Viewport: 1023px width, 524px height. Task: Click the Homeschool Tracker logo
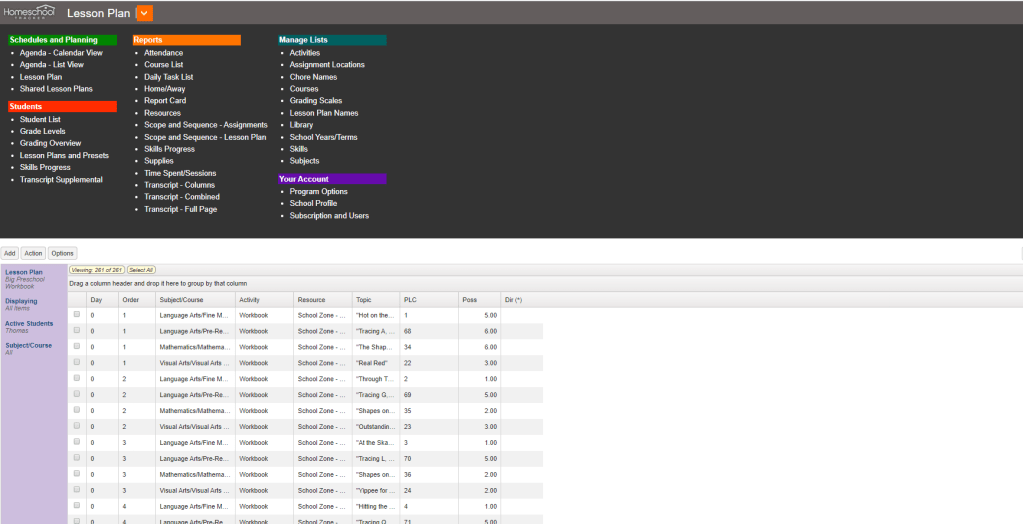(30, 12)
